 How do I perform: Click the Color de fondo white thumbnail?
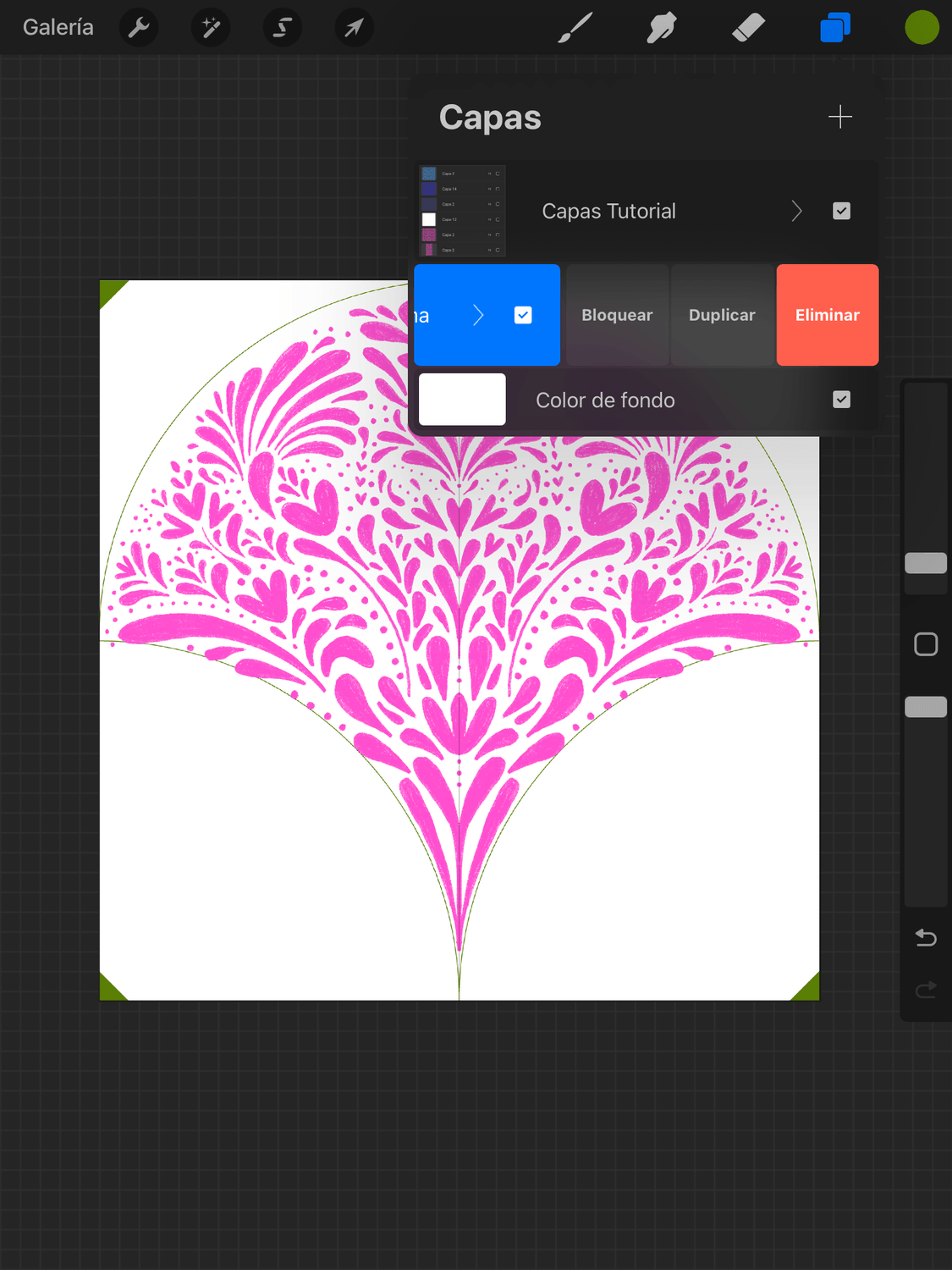point(462,400)
